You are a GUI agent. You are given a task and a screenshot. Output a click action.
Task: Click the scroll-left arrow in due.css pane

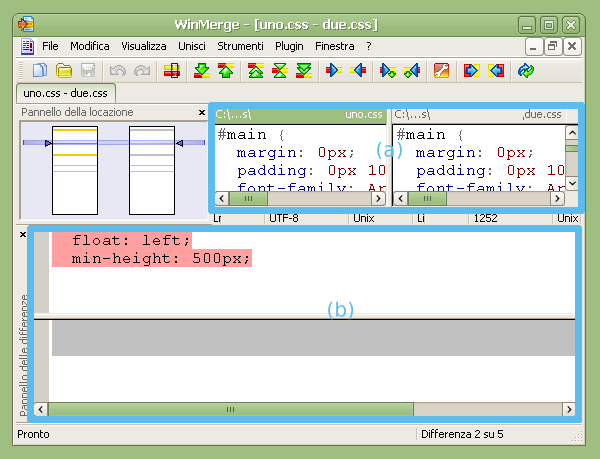click(x=401, y=199)
